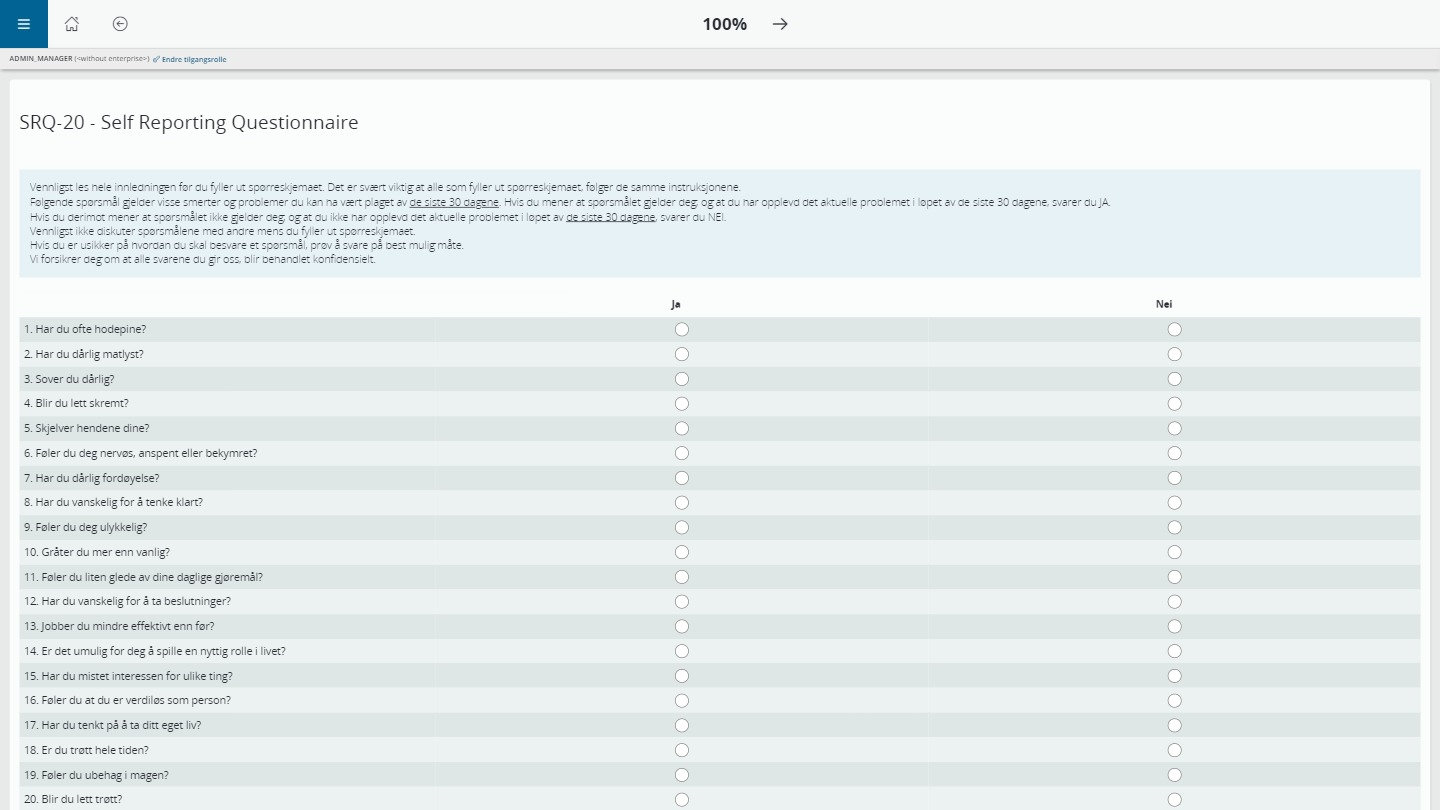The width and height of the screenshot is (1440, 810).
Task: Select Nei for "Har du dårlig matlyst?"
Action: coord(1174,354)
